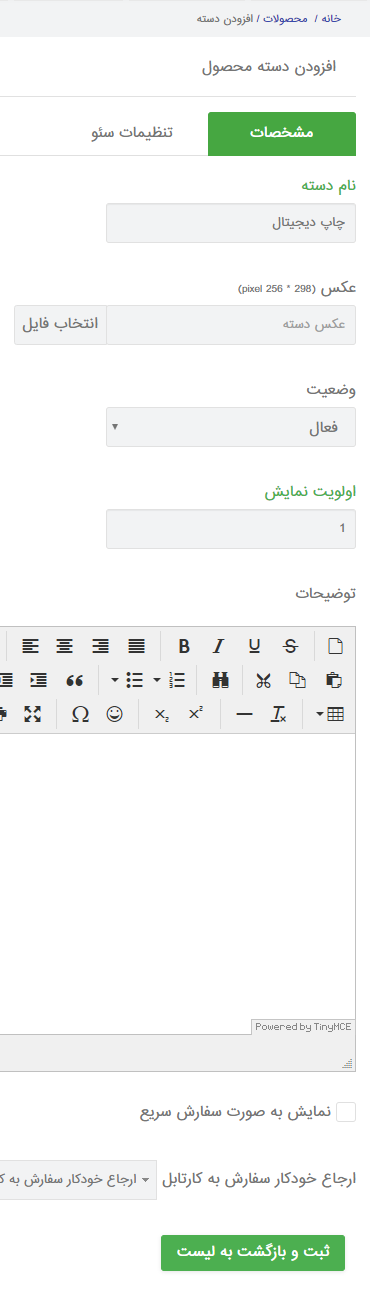
Task: Select the مشخصات tab
Action: click(x=282, y=134)
